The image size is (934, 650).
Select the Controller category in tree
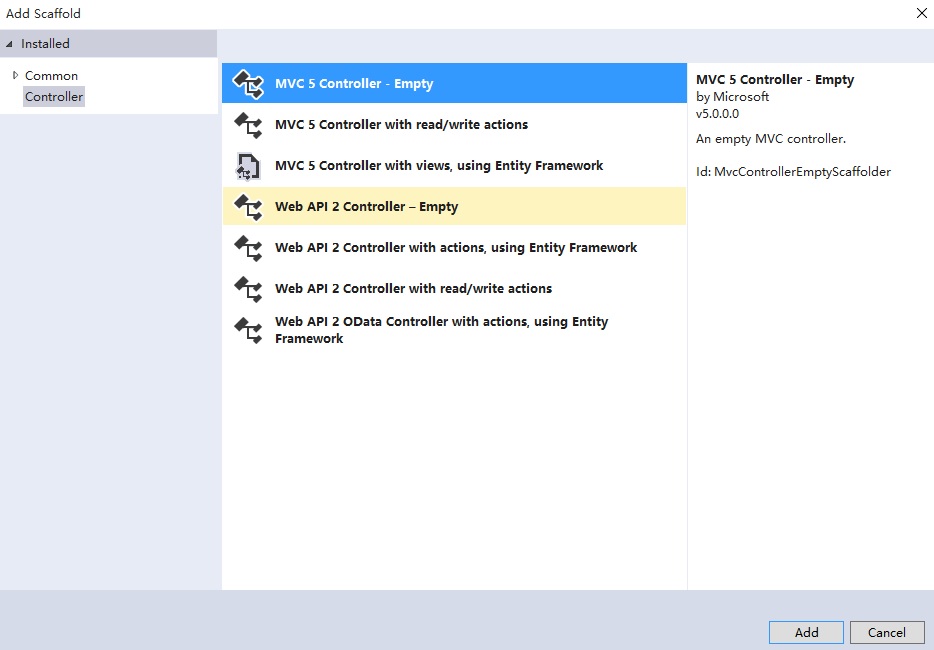point(54,97)
